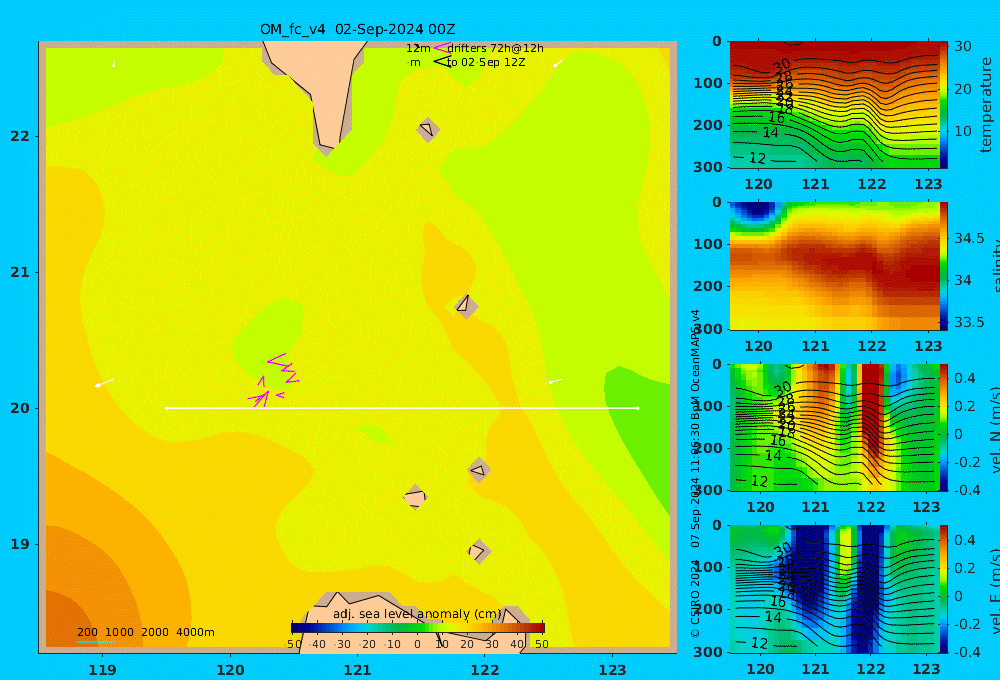Click longitude label "119" on main map axis
Viewport: 1000px width, 680px height.
[x=102, y=670]
